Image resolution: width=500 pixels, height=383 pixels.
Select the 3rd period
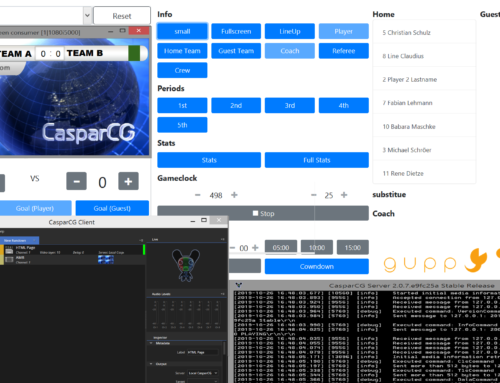(290, 105)
